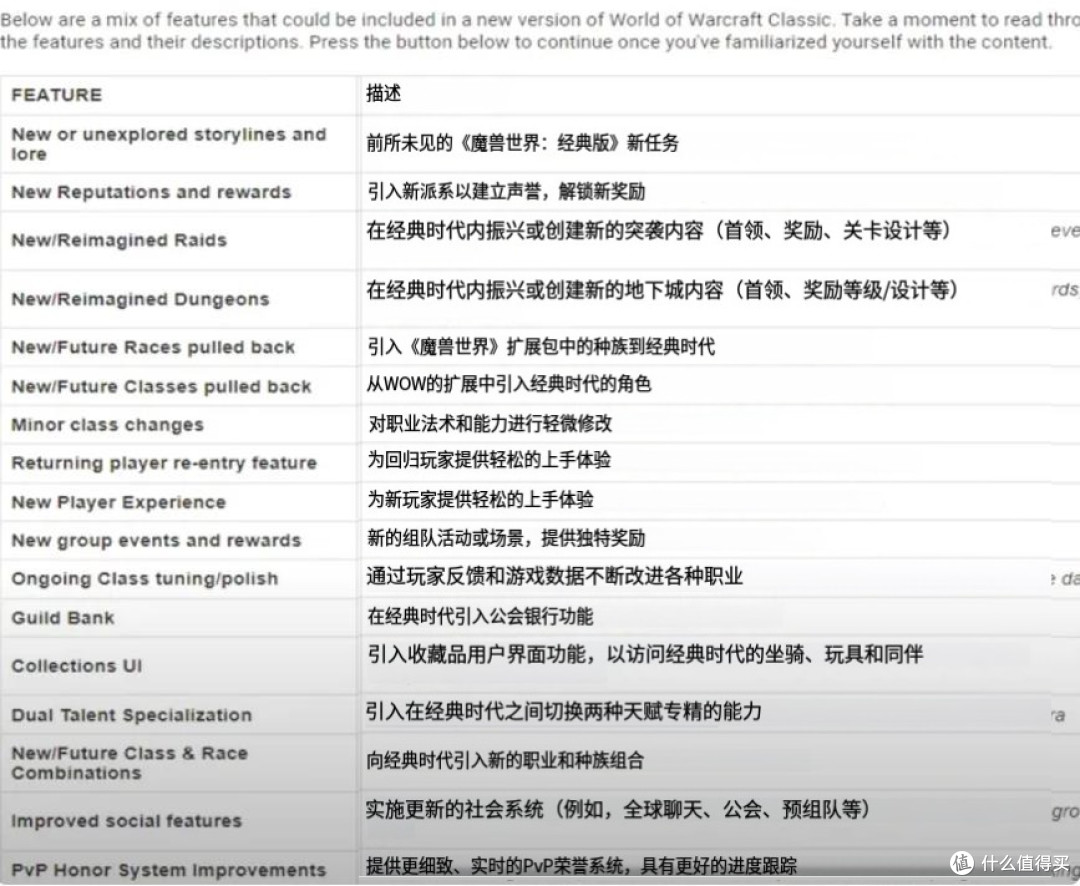
Task: Click description '对职业法术和能力进行轻微修改'
Action: coord(490,423)
